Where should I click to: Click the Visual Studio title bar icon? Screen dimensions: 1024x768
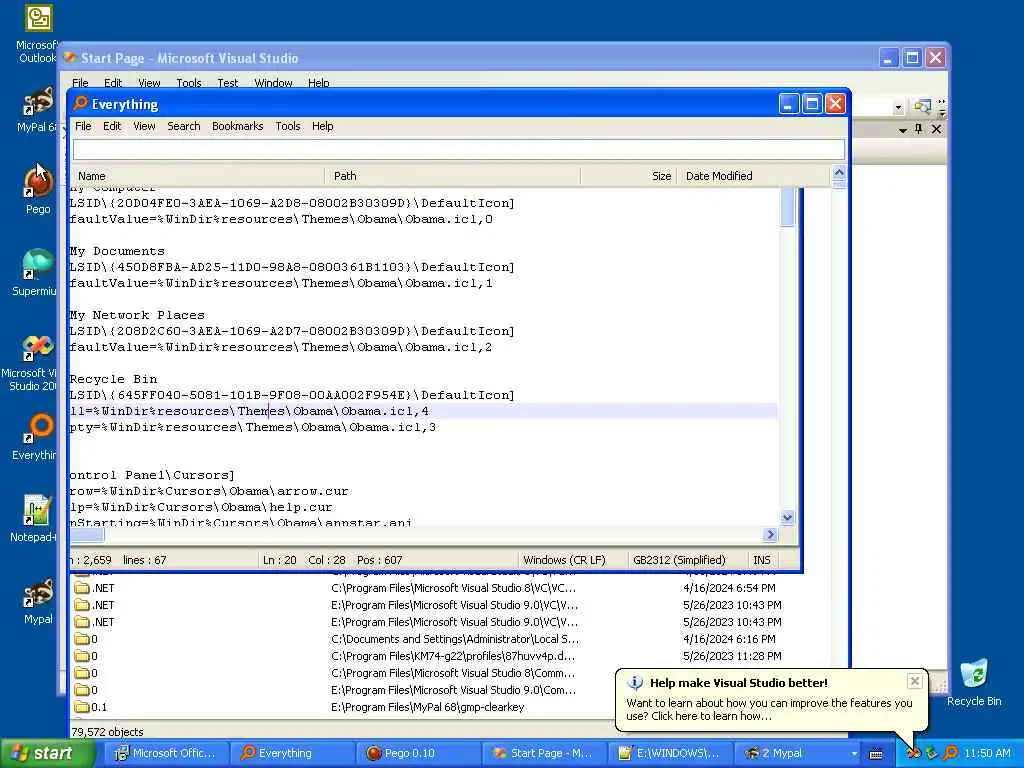point(70,57)
